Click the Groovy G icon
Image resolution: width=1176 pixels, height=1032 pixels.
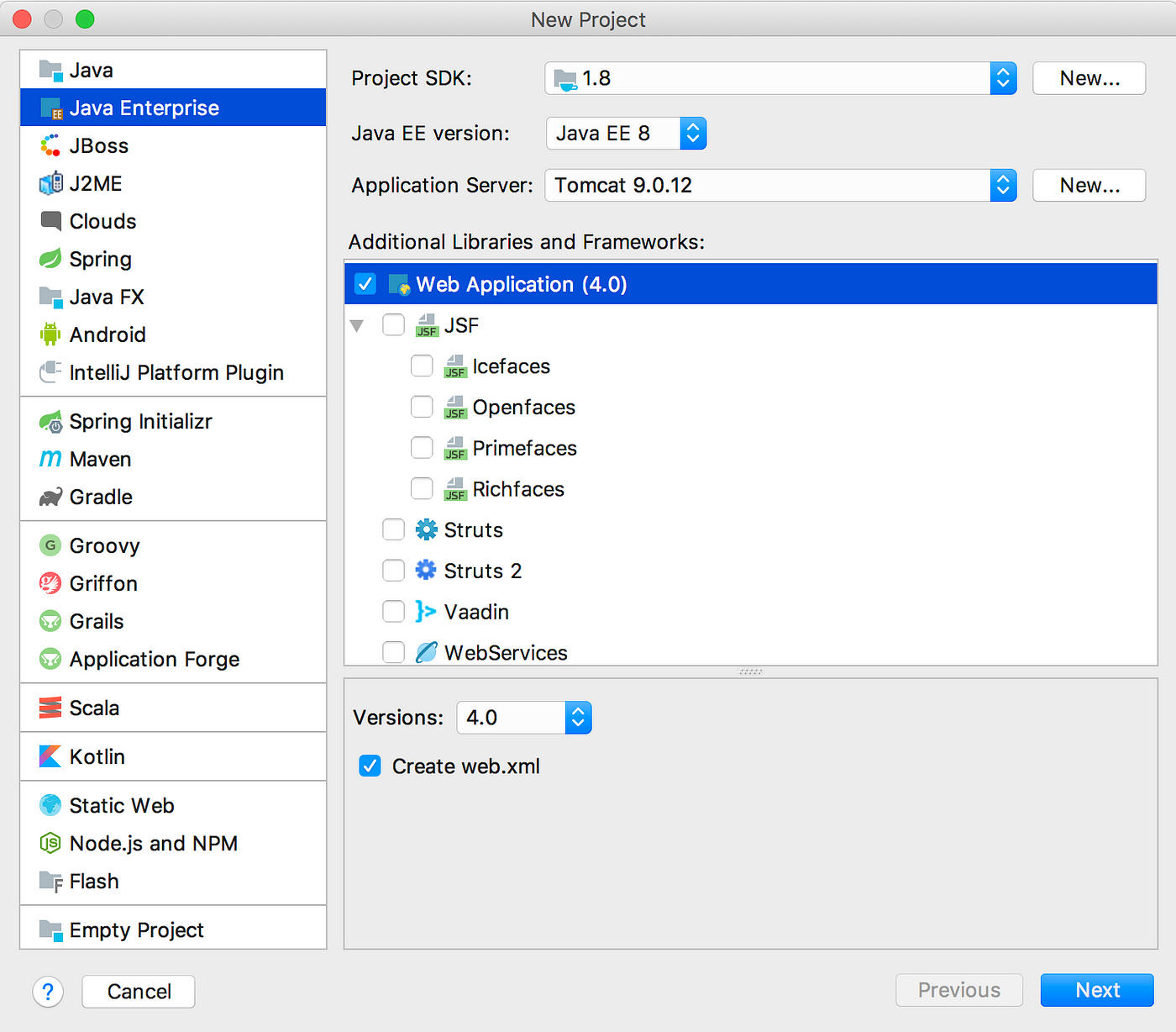[x=50, y=546]
